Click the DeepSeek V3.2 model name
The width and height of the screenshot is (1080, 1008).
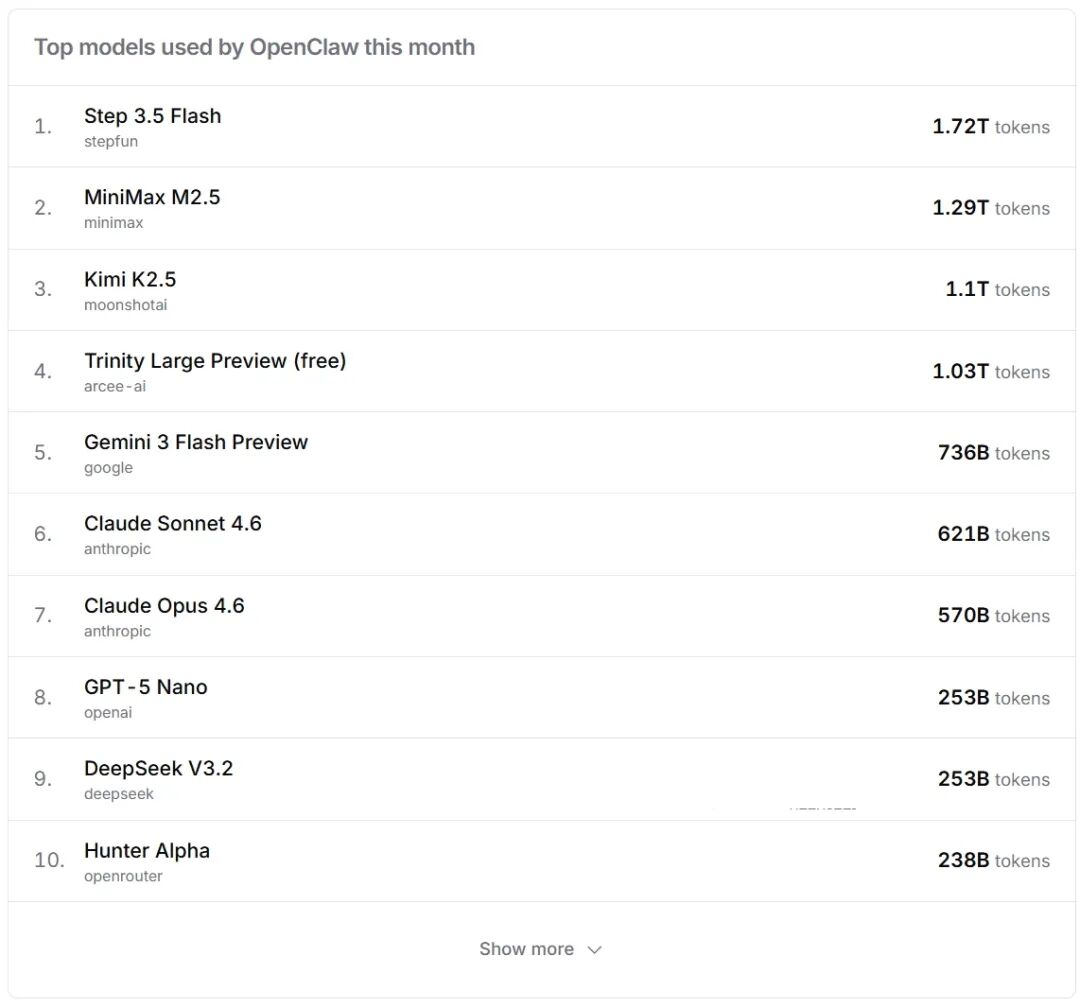tap(158, 768)
